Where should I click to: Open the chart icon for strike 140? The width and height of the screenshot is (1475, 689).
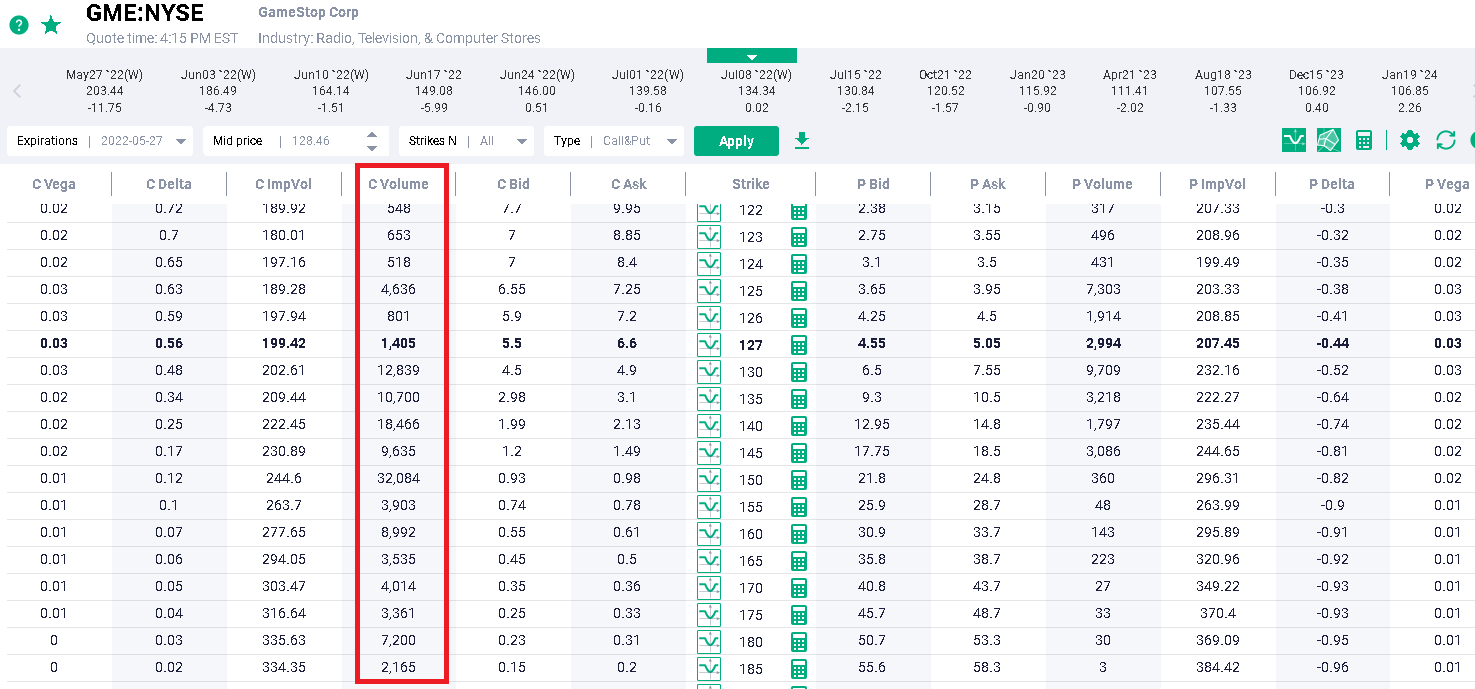click(709, 426)
